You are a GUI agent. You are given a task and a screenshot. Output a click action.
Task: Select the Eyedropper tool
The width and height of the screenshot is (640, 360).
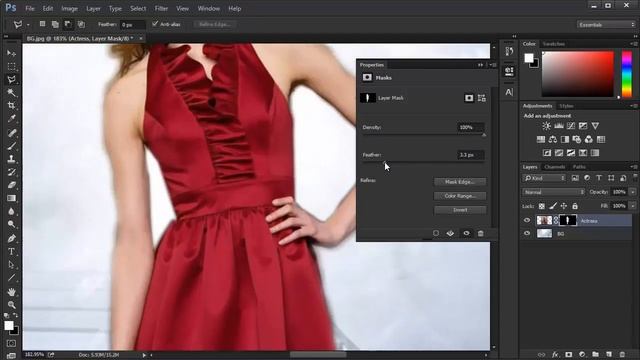(x=11, y=119)
